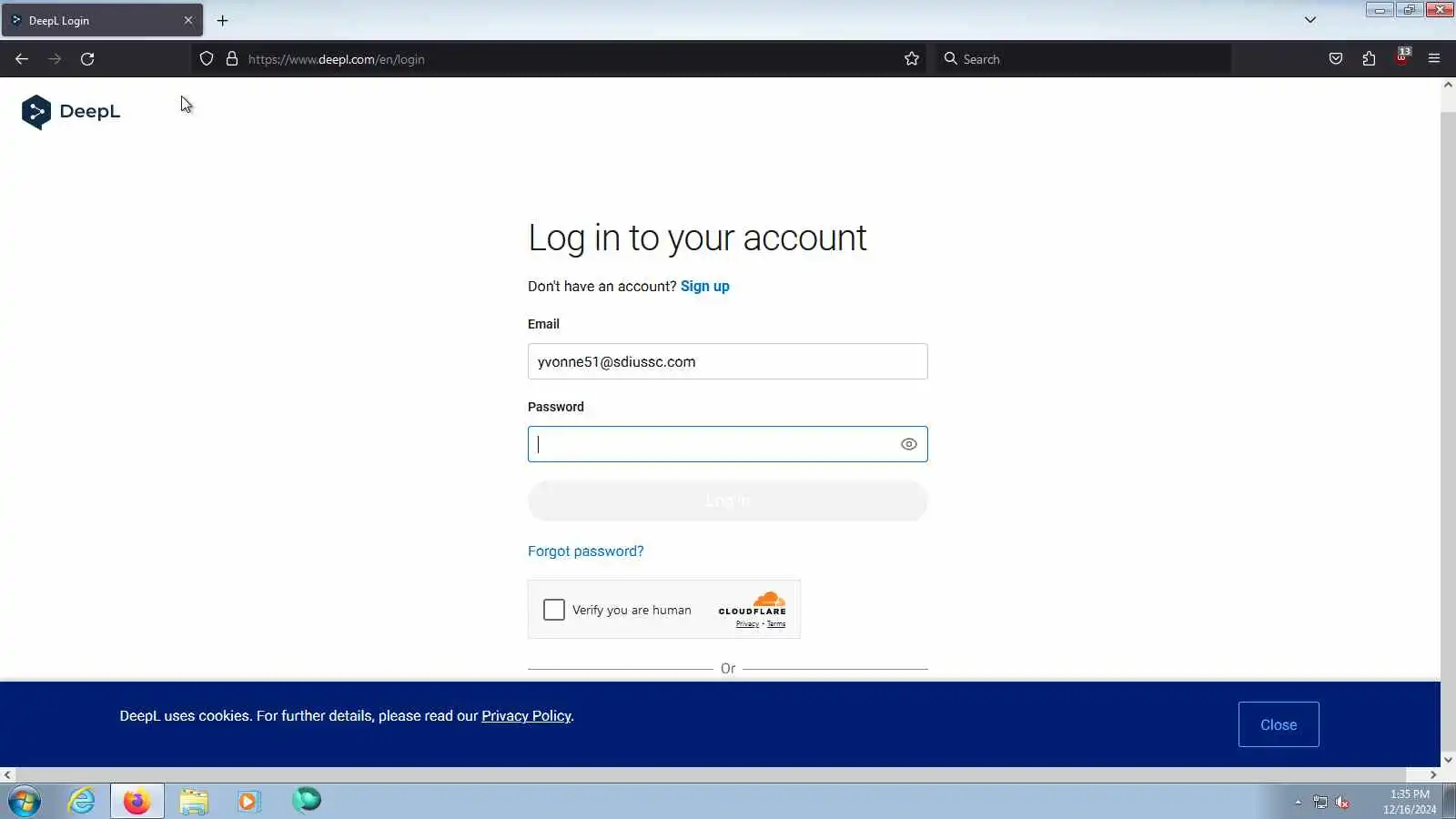Restore down the Firefox window
This screenshot has height=819, width=1456.
1410,10
